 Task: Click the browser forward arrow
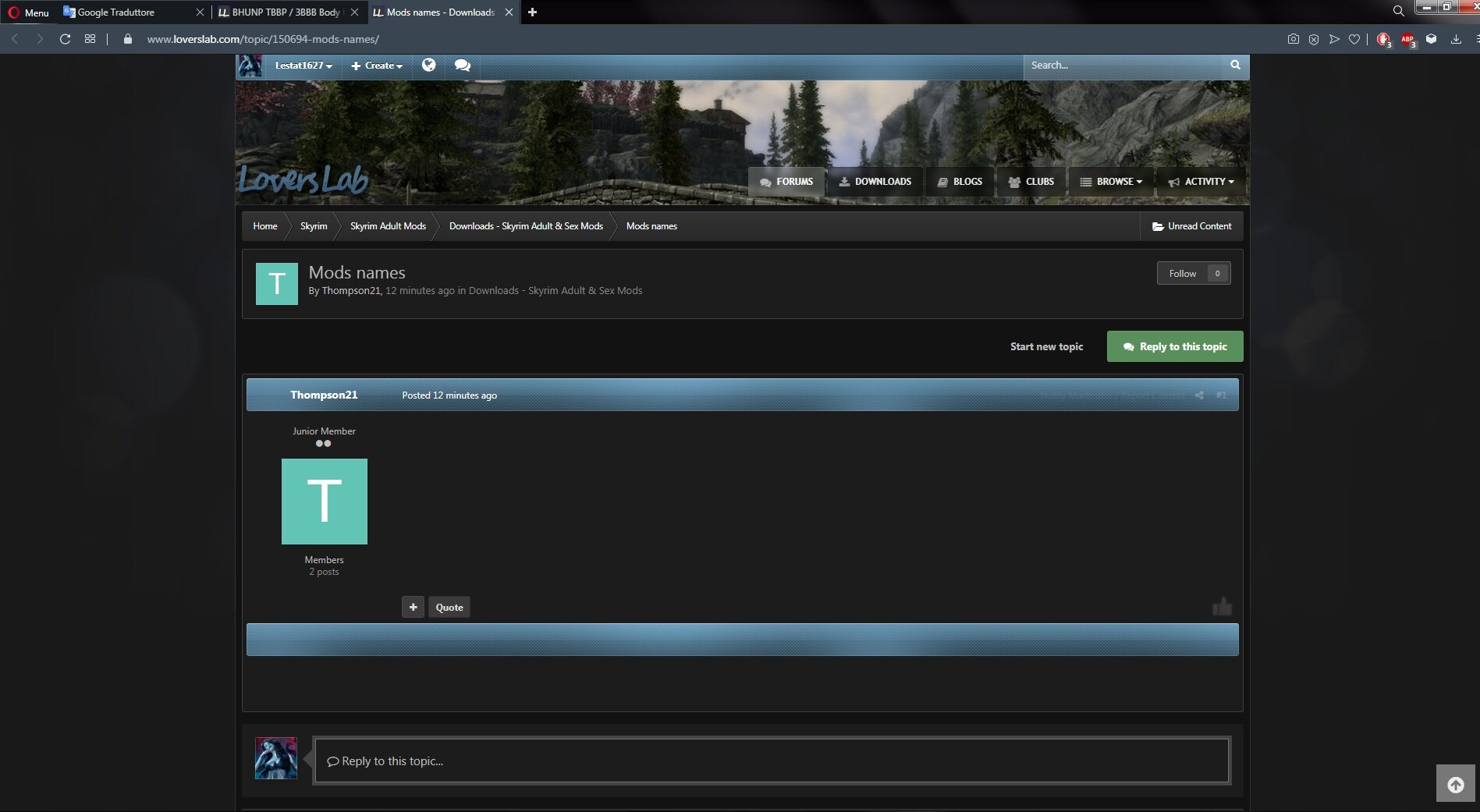click(x=40, y=39)
